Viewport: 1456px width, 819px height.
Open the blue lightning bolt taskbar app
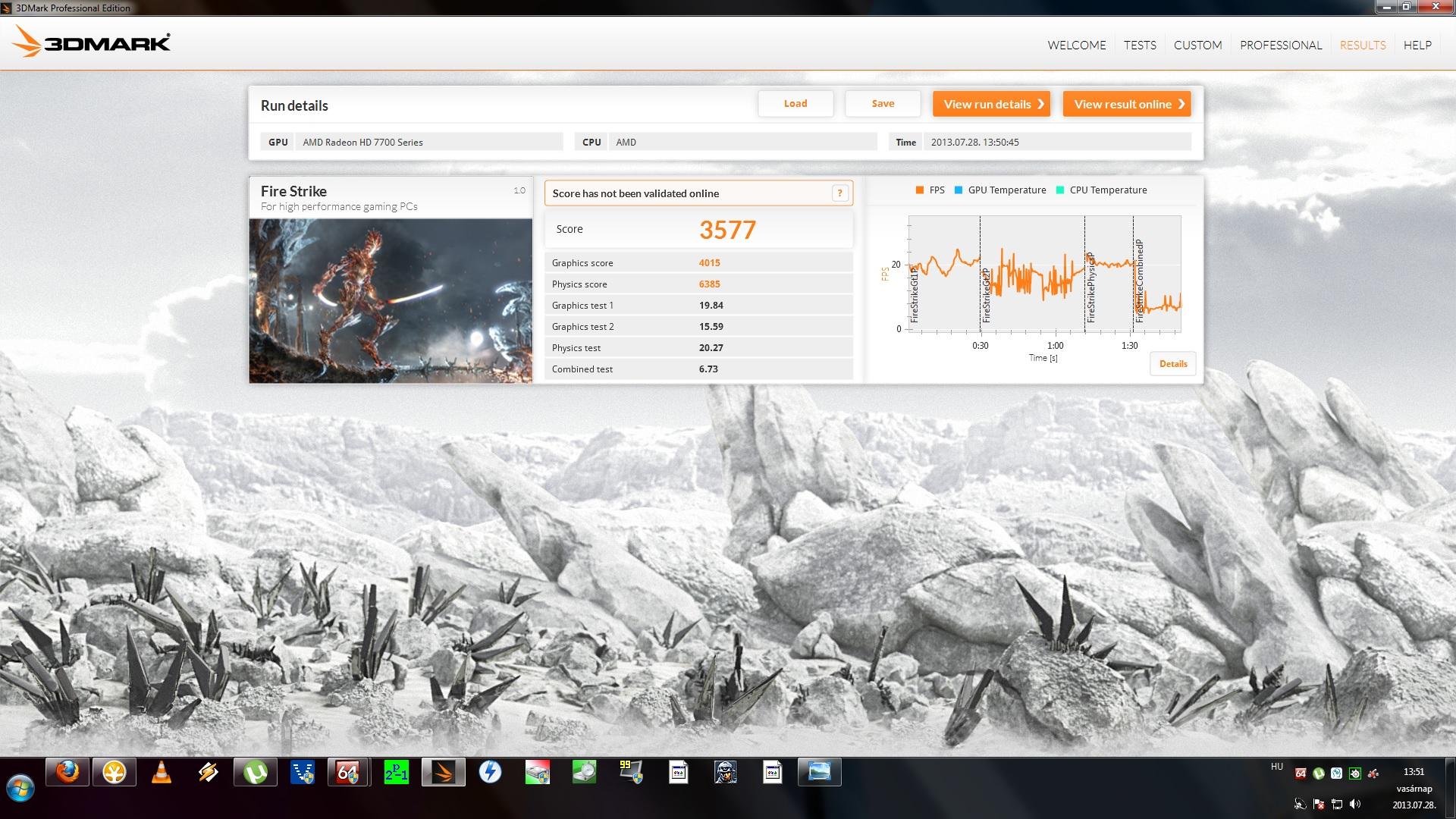pyautogui.click(x=491, y=772)
